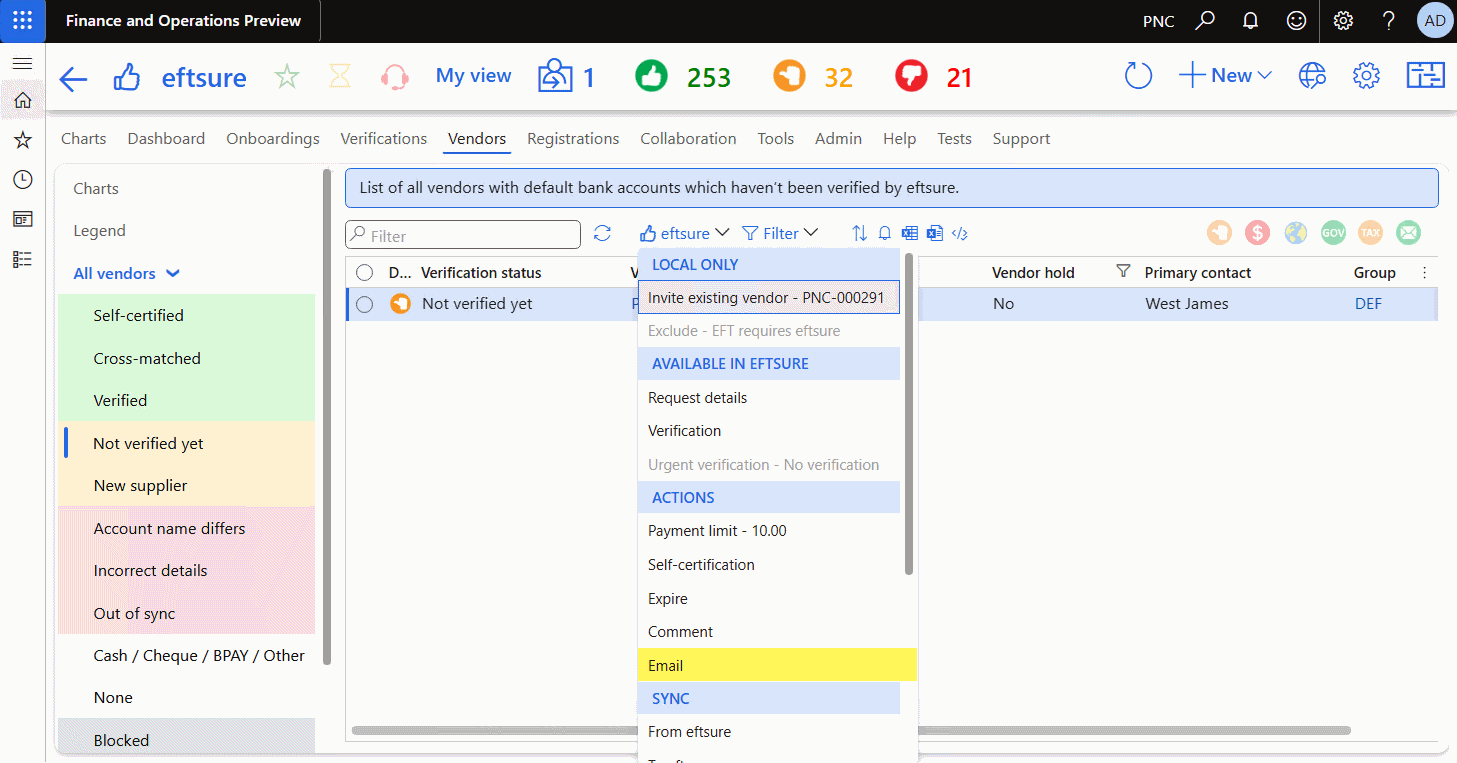Click the bell icon in grid toolbar

[885, 233]
